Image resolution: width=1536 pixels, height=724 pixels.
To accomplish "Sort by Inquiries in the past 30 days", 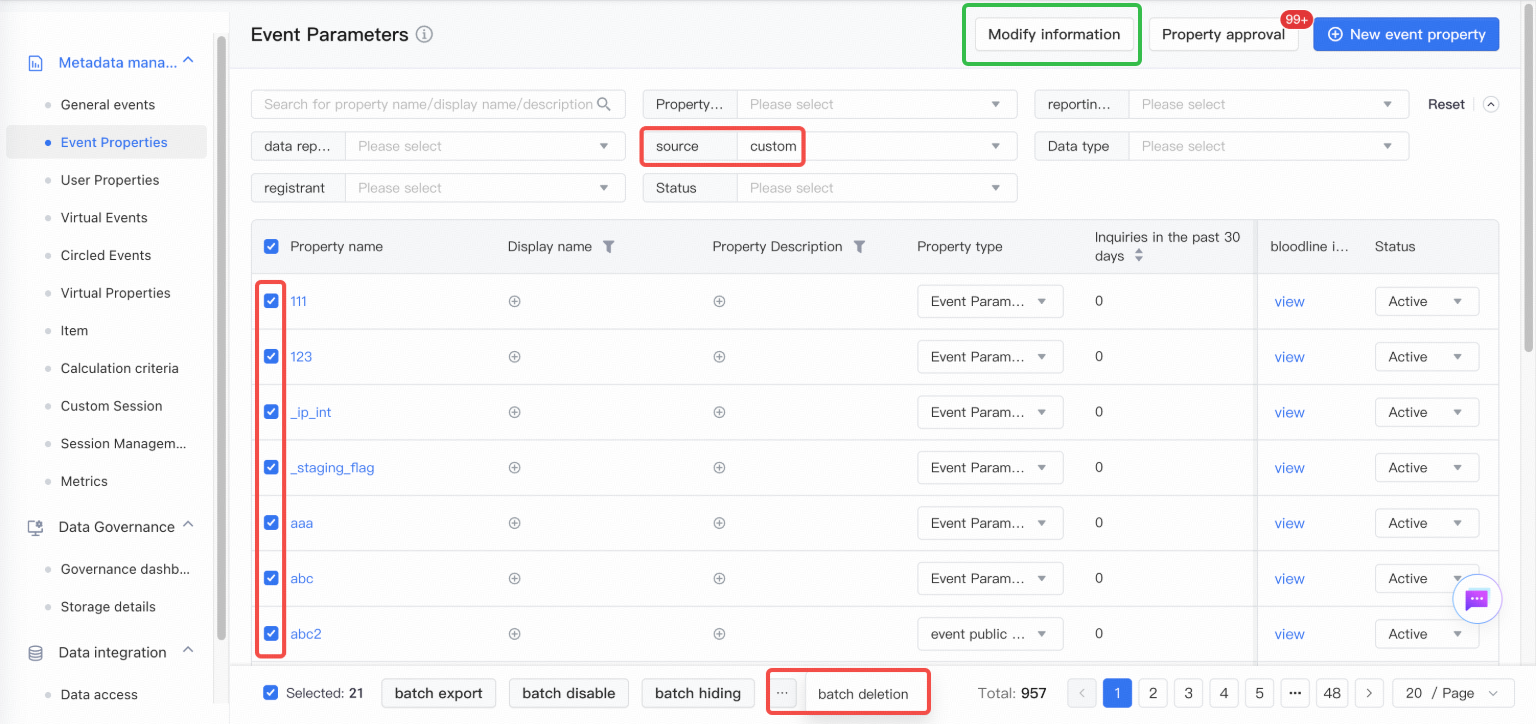I will click(x=1138, y=257).
